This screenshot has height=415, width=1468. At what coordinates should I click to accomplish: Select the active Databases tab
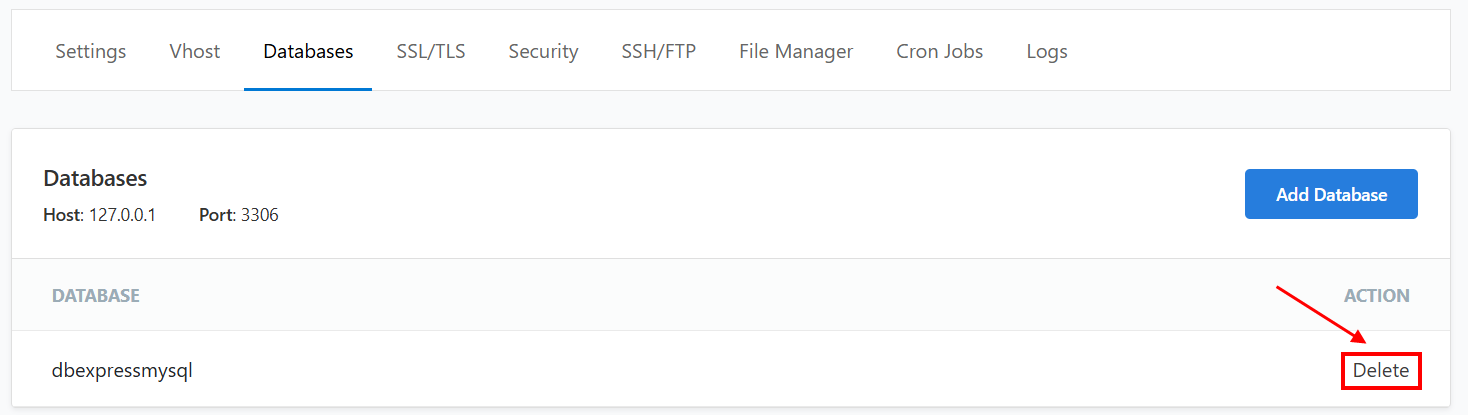308,51
